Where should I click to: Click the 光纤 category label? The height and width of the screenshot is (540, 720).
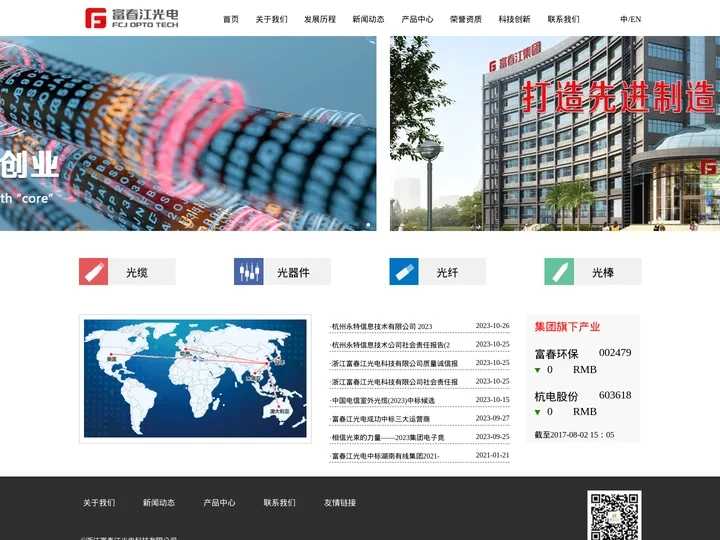447,273
